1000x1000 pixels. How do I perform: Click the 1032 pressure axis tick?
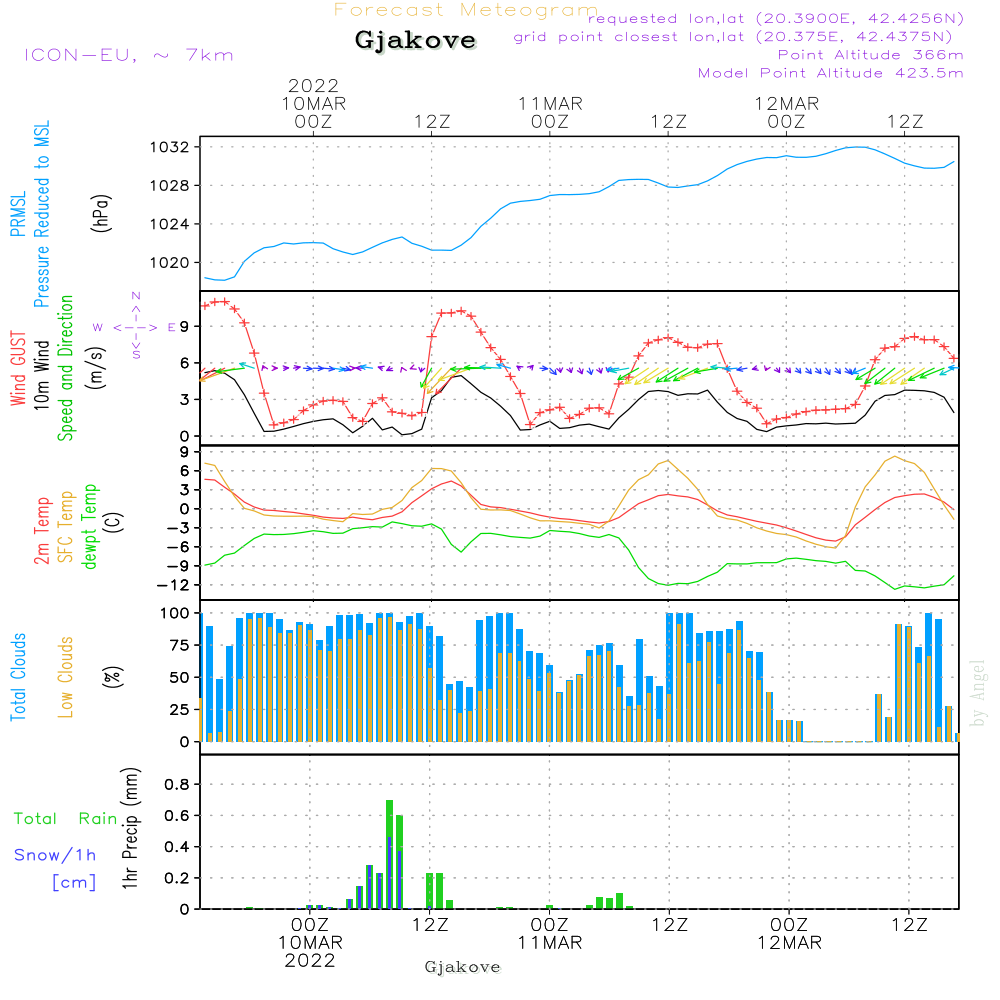pyautogui.click(x=171, y=147)
